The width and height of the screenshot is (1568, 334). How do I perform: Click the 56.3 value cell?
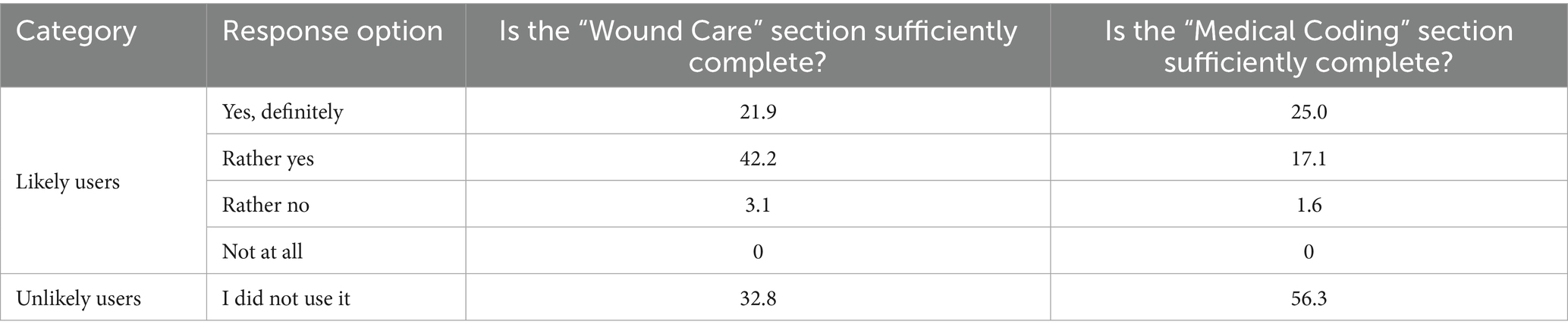pos(1309,298)
